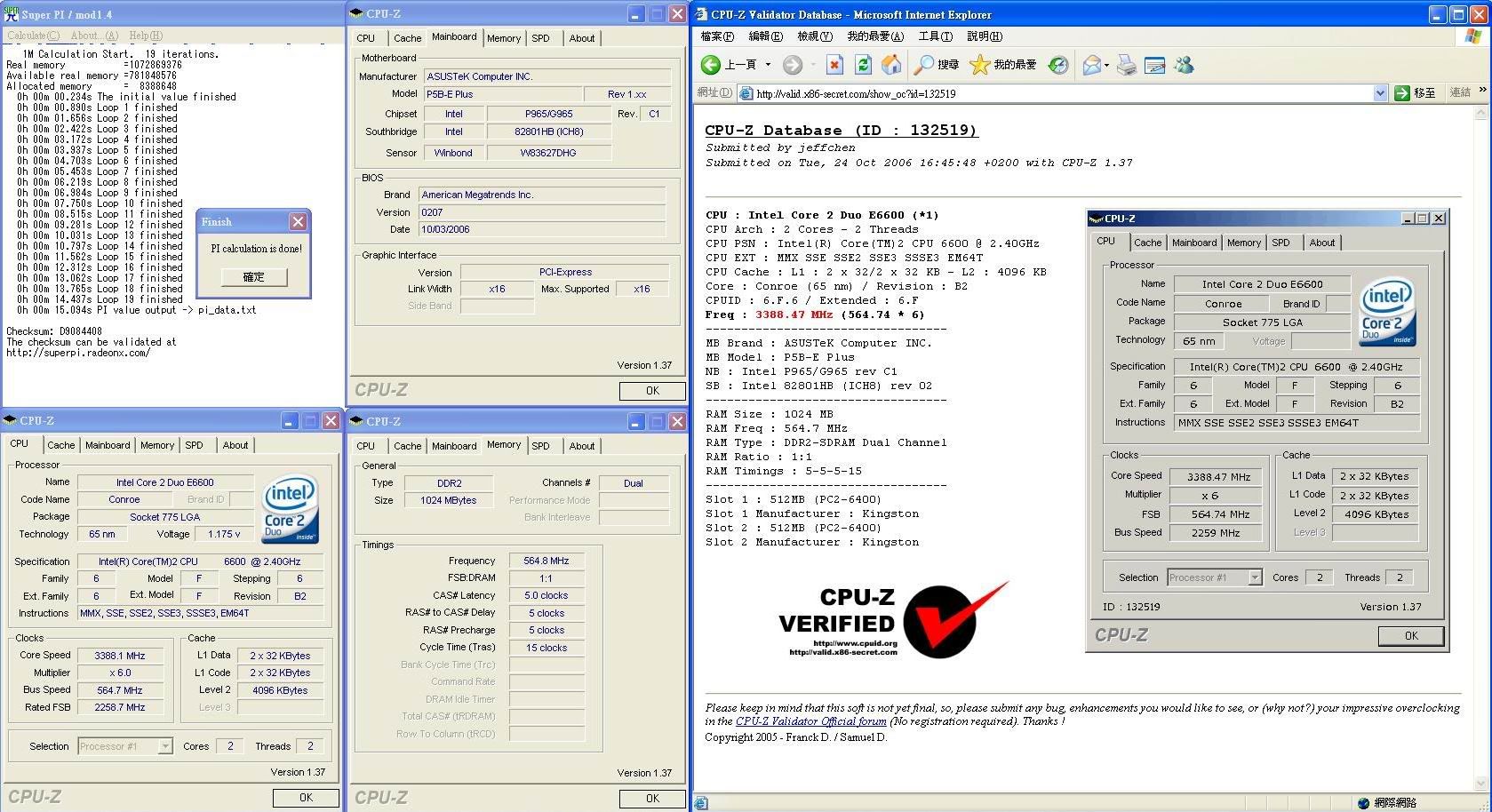Open the Back button history dropdown arrow

tap(768, 65)
